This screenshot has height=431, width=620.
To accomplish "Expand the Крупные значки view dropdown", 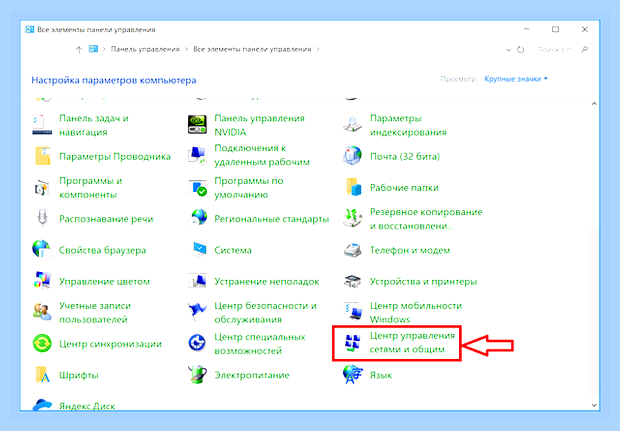I will click(x=516, y=79).
